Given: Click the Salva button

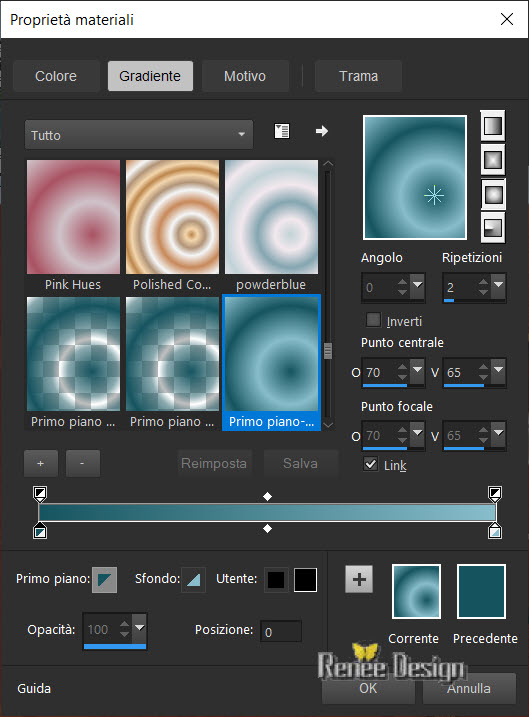Looking at the screenshot, I should click(x=300, y=463).
